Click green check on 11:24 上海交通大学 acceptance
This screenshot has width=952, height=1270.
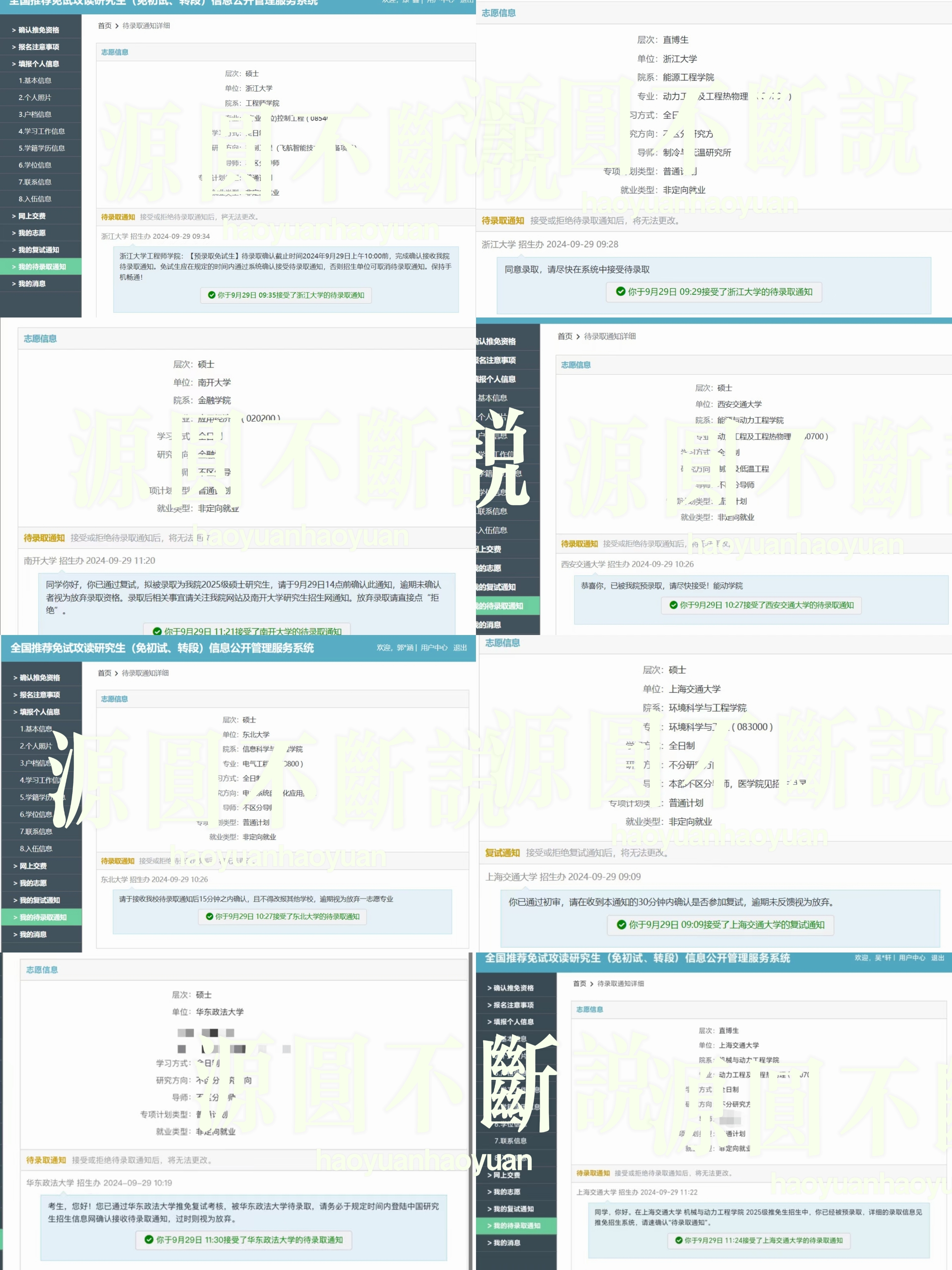click(679, 1240)
